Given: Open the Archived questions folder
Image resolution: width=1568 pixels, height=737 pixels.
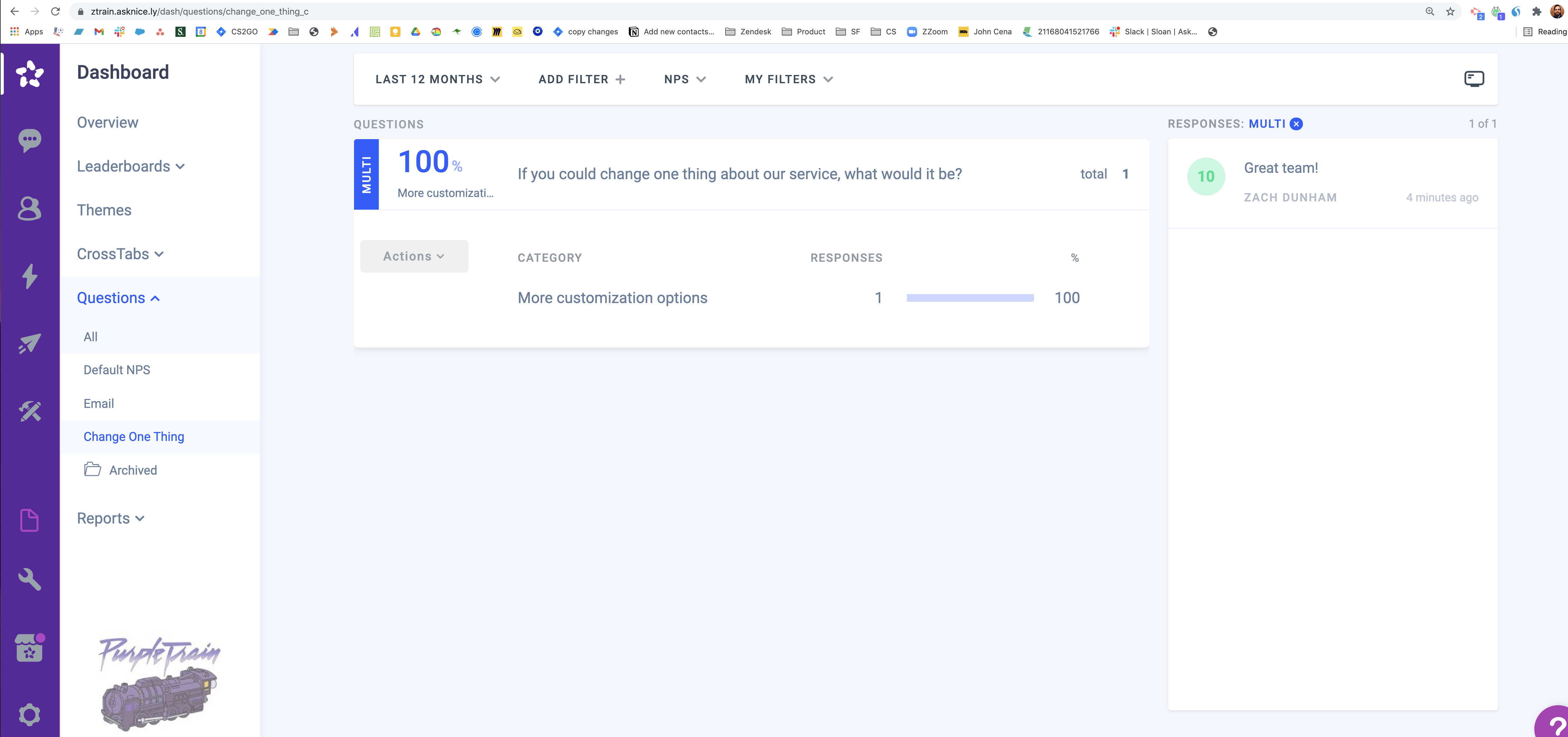Looking at the screenshot, I should 132,470.
